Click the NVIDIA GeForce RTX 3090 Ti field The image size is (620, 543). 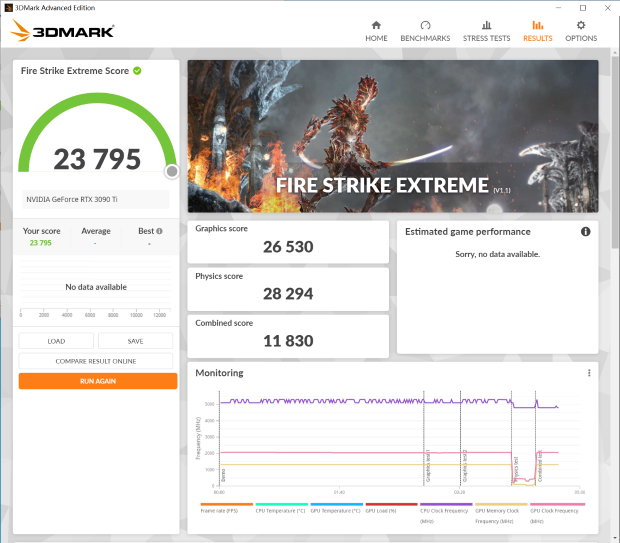(96, 199)
